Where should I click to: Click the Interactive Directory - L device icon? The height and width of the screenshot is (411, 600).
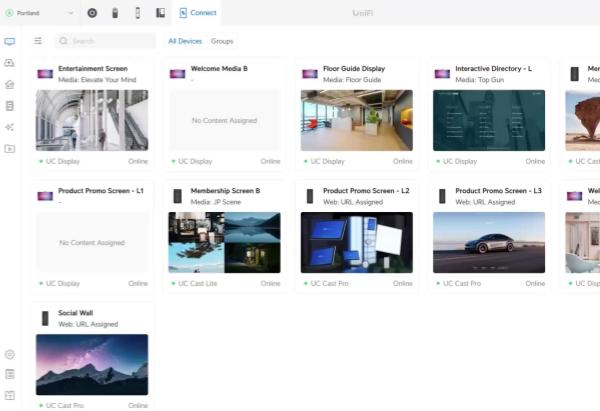[x=442, y=73]
